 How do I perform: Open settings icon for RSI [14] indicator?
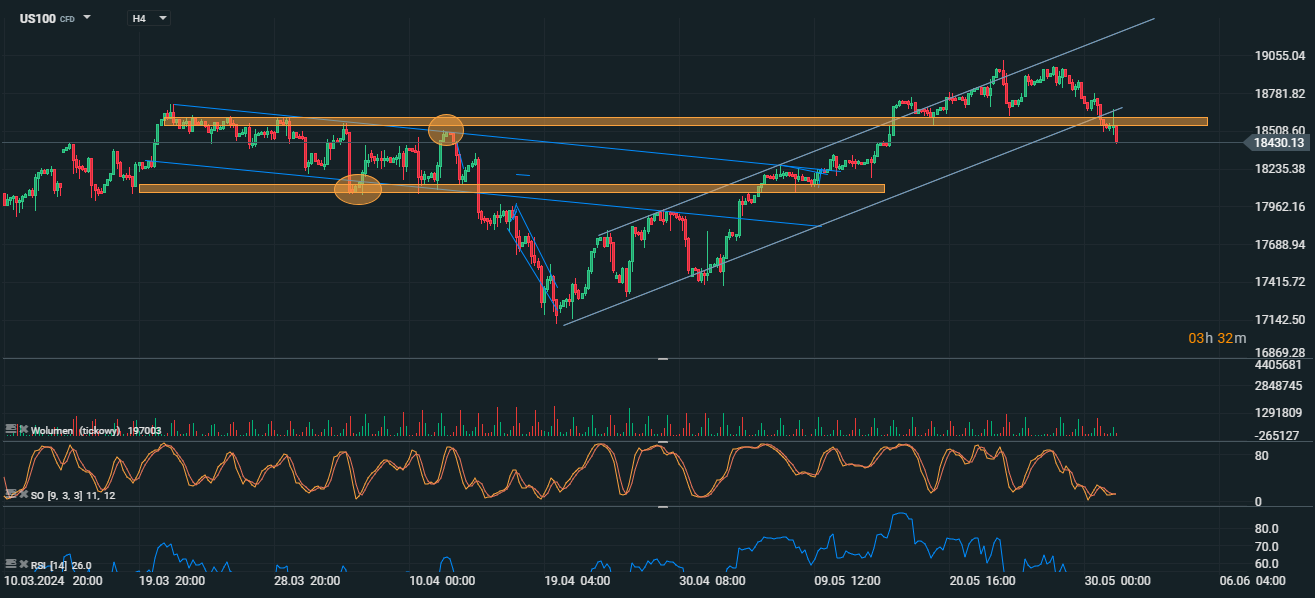pos(11,565)
